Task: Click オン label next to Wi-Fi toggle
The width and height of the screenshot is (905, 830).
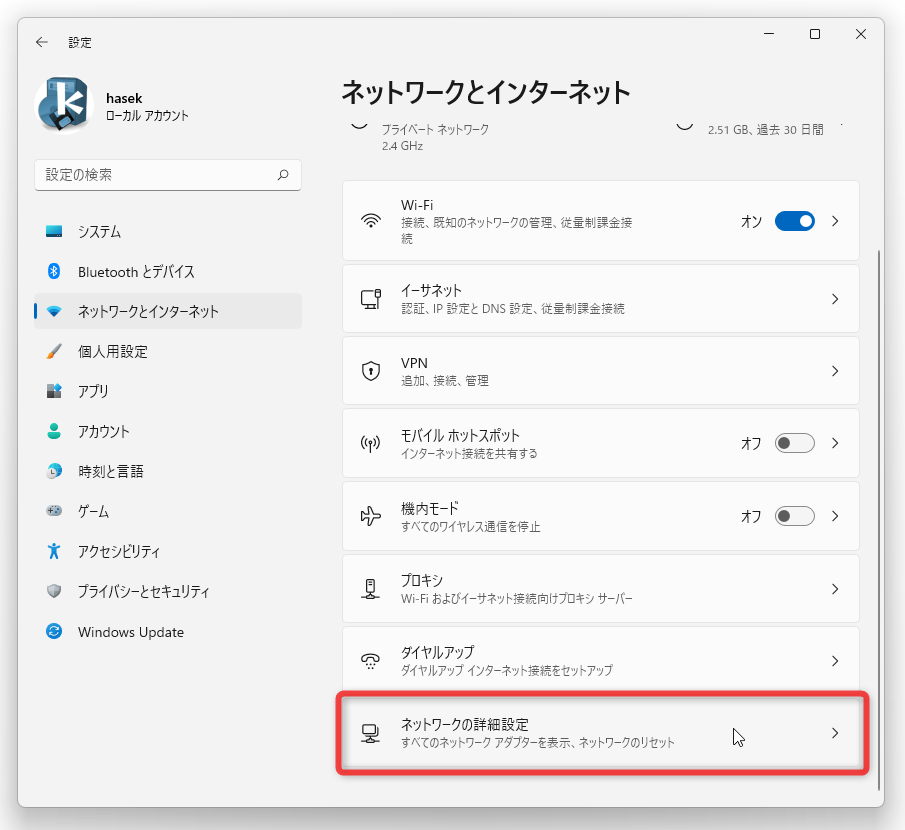Action: pyautogui.click(x=751, y=222)
